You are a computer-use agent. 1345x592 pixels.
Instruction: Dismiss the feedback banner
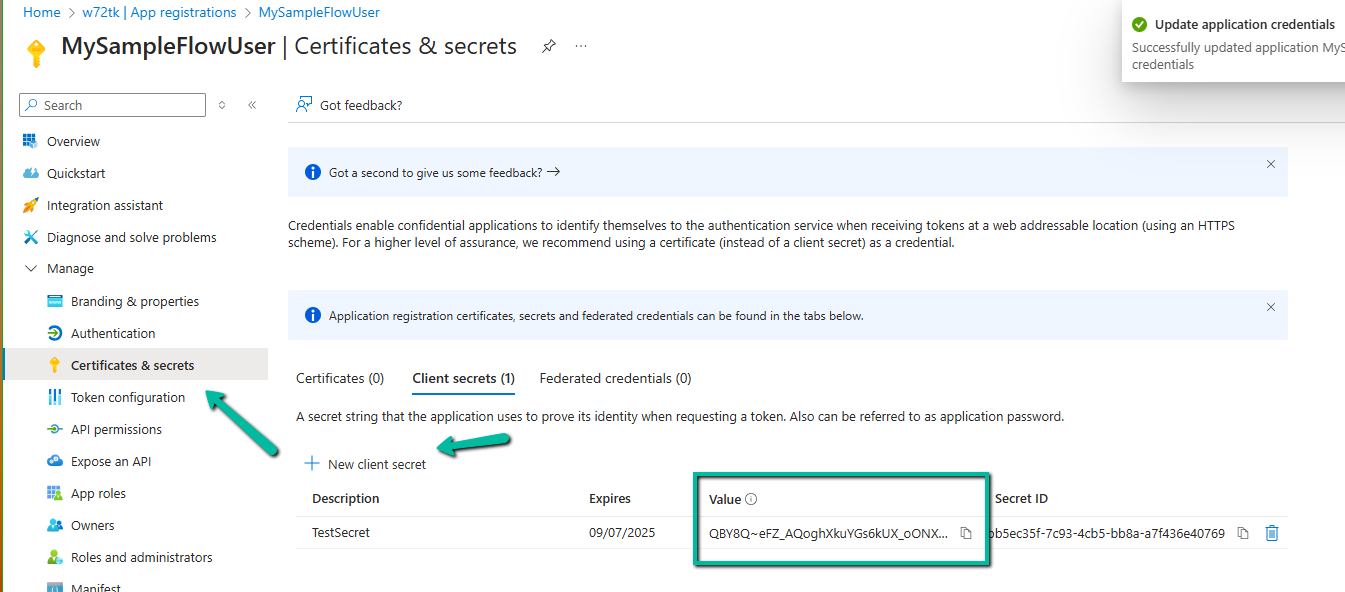(1271, 164)
